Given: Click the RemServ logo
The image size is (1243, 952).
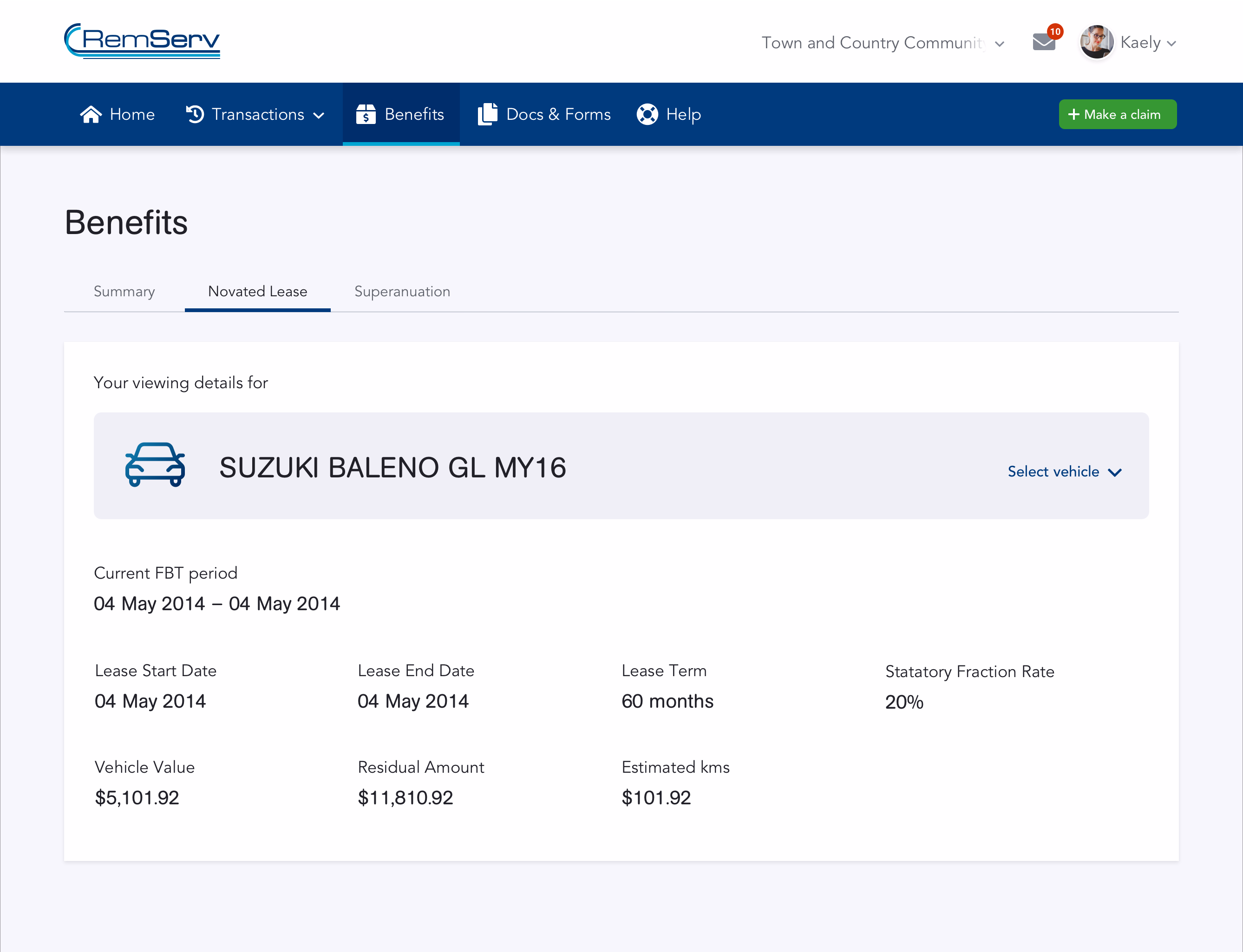Looking at the screenshot, I should (142, 41).
